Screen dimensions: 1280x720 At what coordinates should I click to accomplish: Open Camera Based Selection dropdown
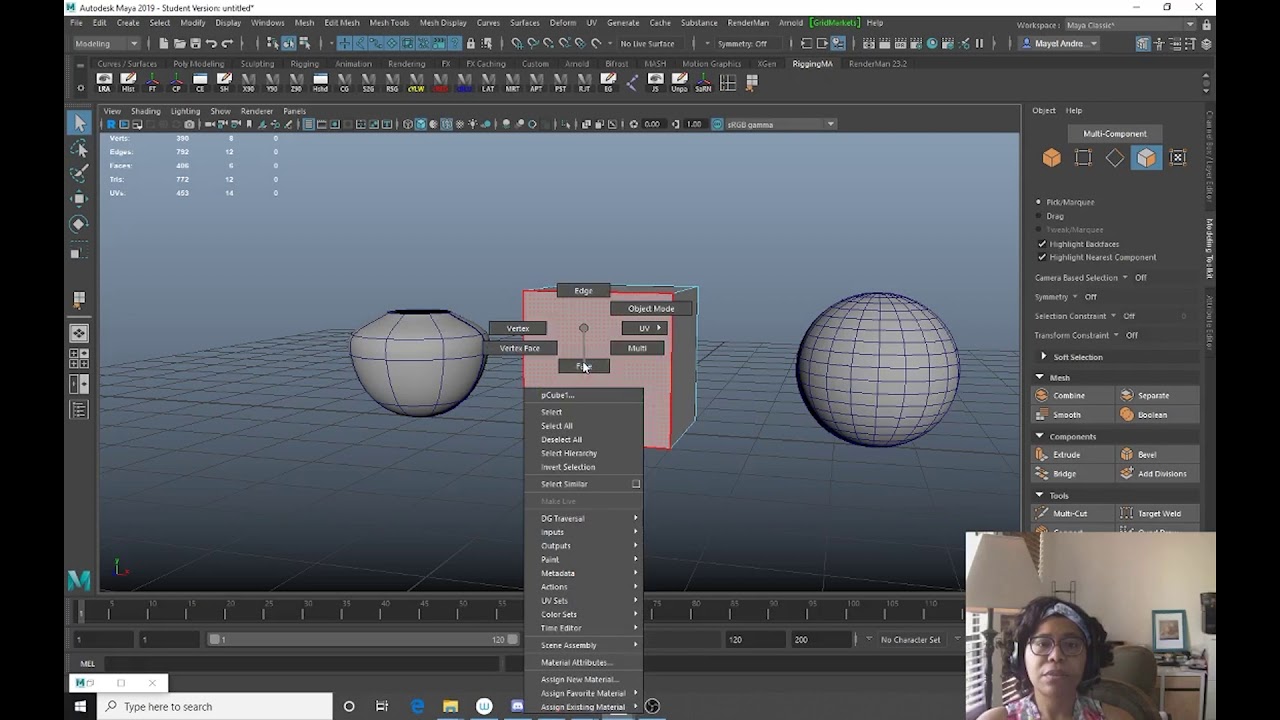1125,278
